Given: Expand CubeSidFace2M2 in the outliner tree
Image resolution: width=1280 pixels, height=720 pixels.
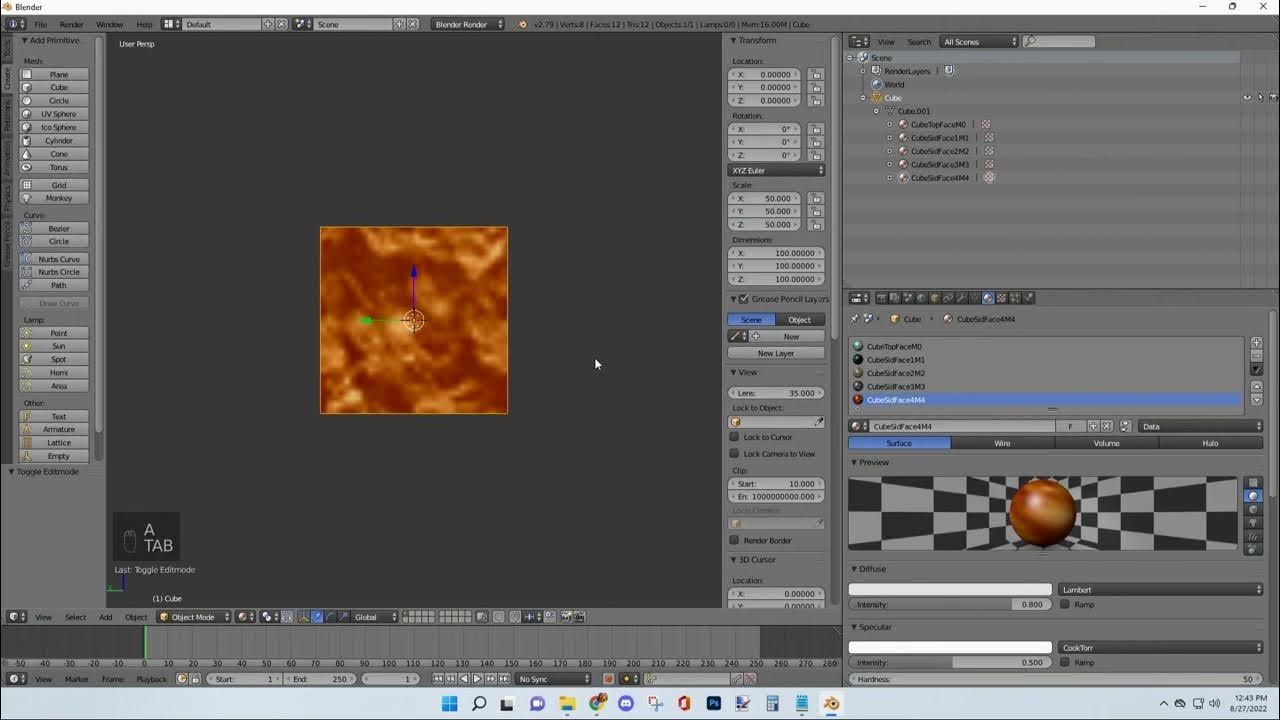Looking at the screenshot, I should pyautogui.click(x=890, y=151).
